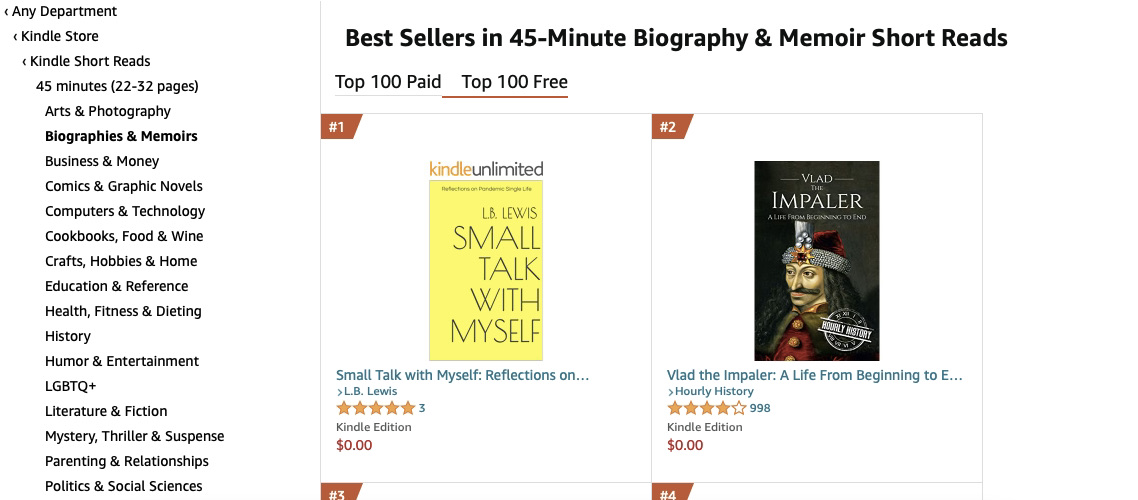Browse the Arts & Photography category
This screenshot has height=500, width=1138.
point(108,111)
